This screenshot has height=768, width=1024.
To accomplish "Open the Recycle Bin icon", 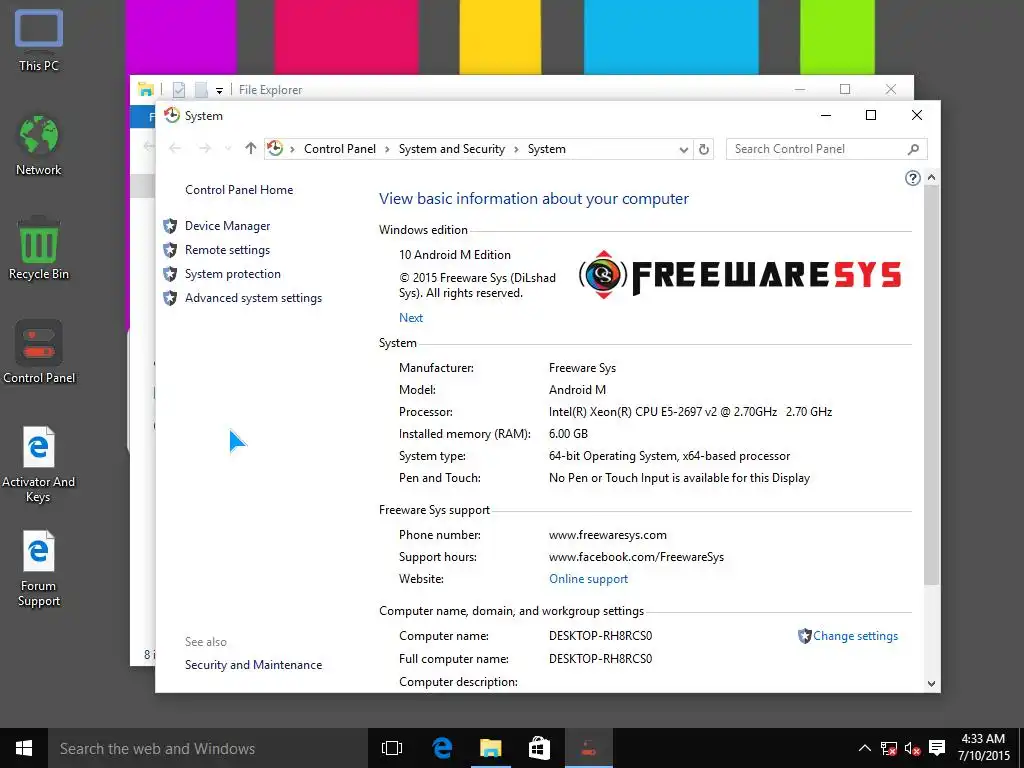I will click(39, 249).
